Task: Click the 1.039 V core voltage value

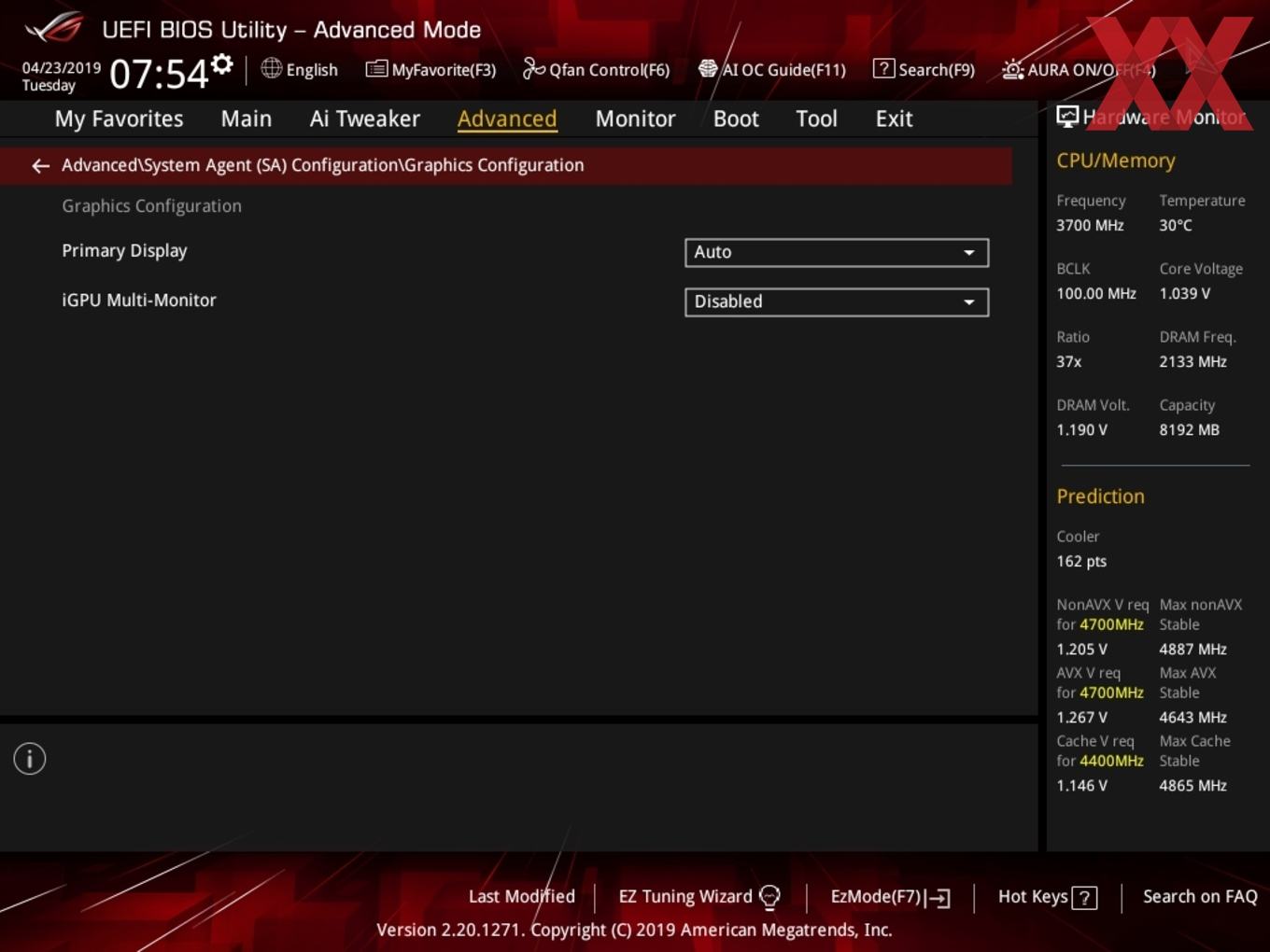Action: coord(1184,293)
